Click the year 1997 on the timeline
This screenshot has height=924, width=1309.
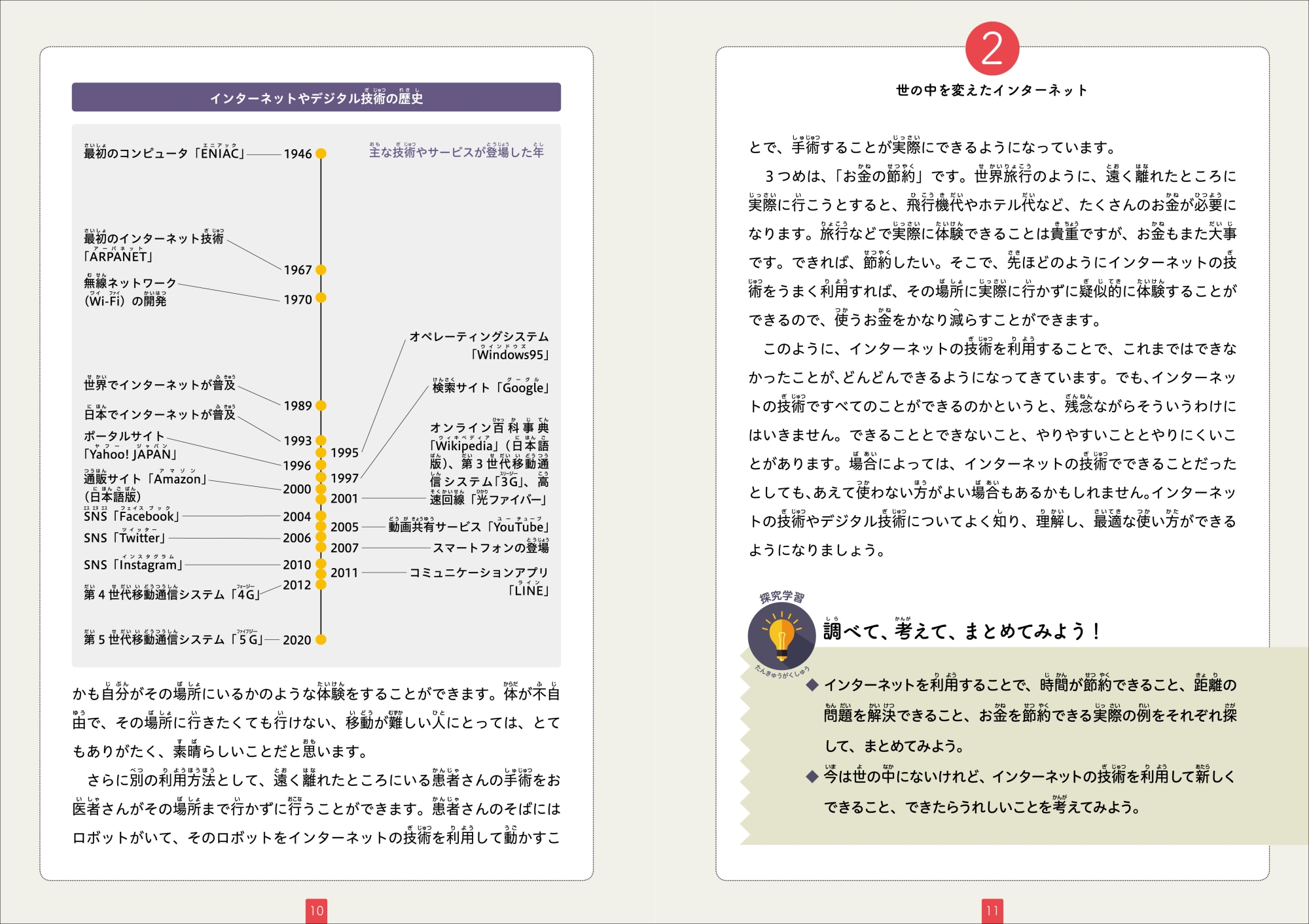pos(344,478)
